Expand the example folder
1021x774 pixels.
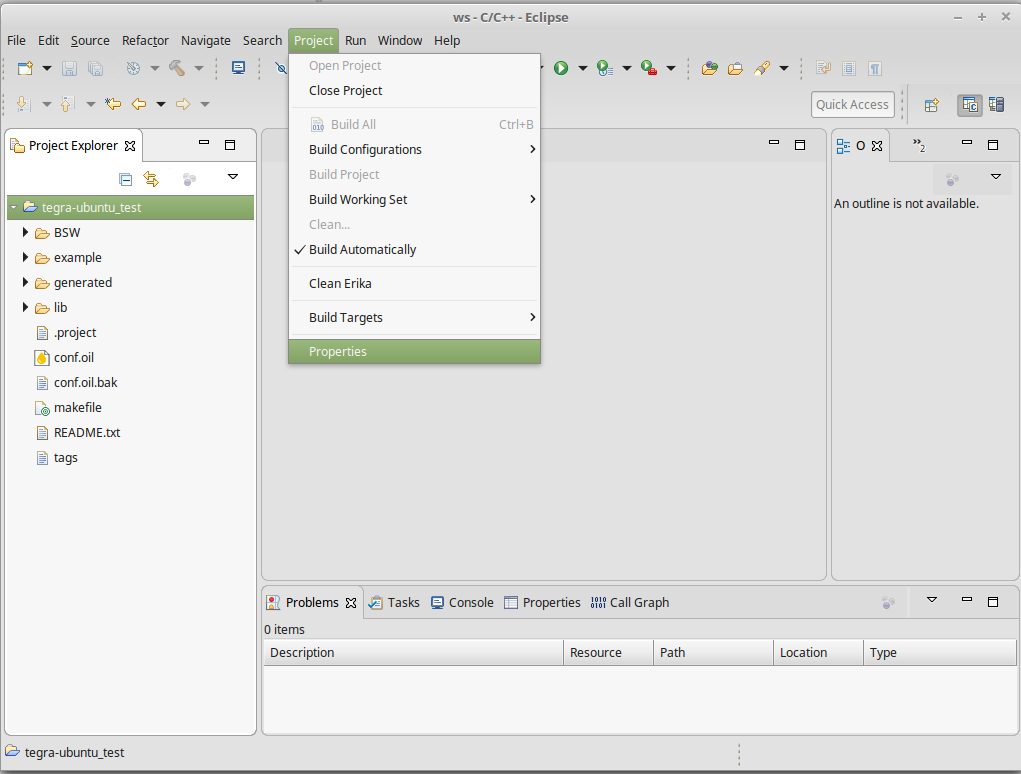coord(25,257)
